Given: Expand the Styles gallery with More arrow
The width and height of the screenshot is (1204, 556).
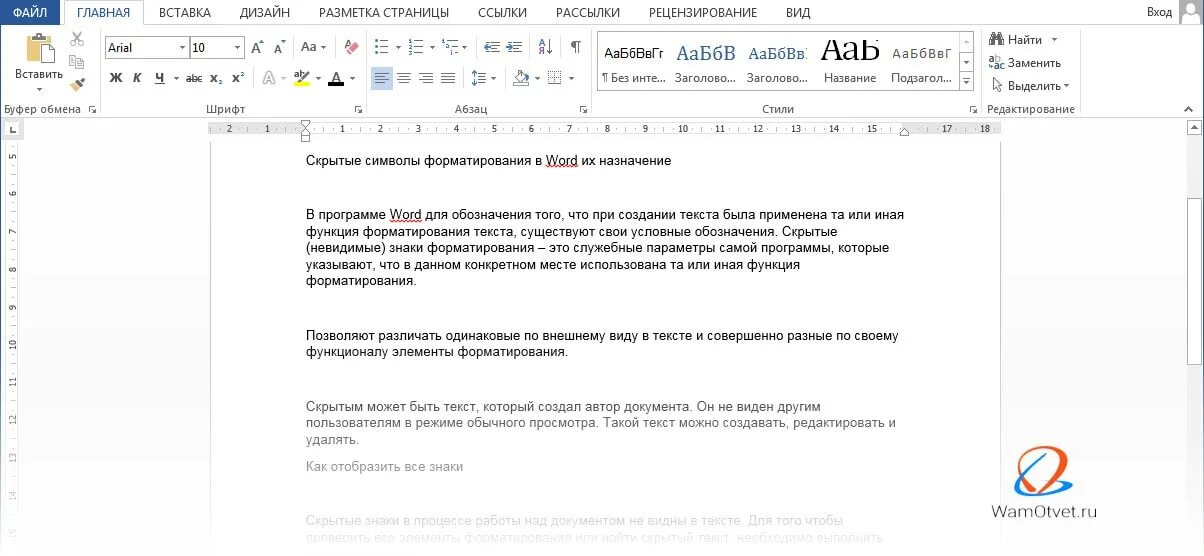Looking at the screenshot, I should [967, 81].
